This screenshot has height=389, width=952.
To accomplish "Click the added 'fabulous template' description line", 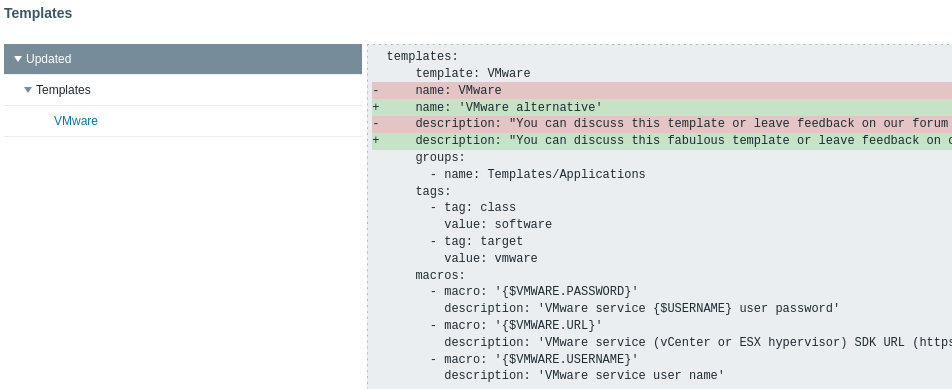I will click(662, 141).
